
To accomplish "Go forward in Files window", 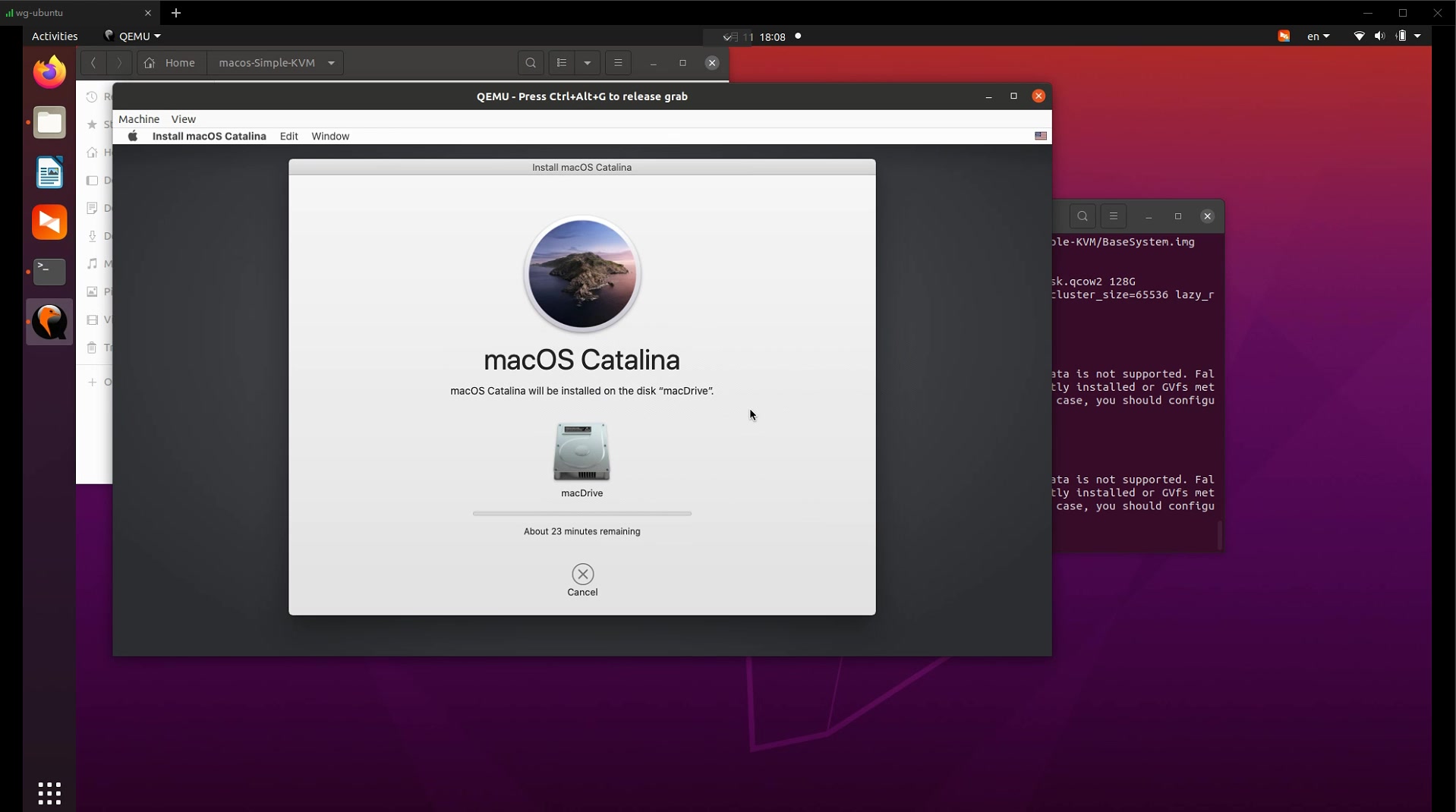I will (x=118, y=63).
